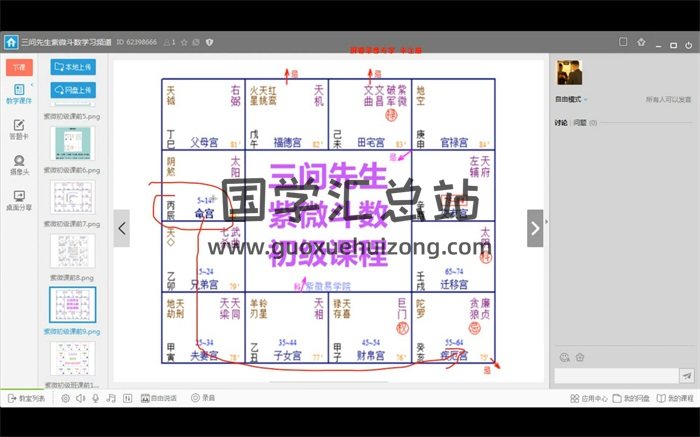Click the 福德宫 cell in the chart
The height and width of the screenshot is (437, 700).
pos(287,114)
